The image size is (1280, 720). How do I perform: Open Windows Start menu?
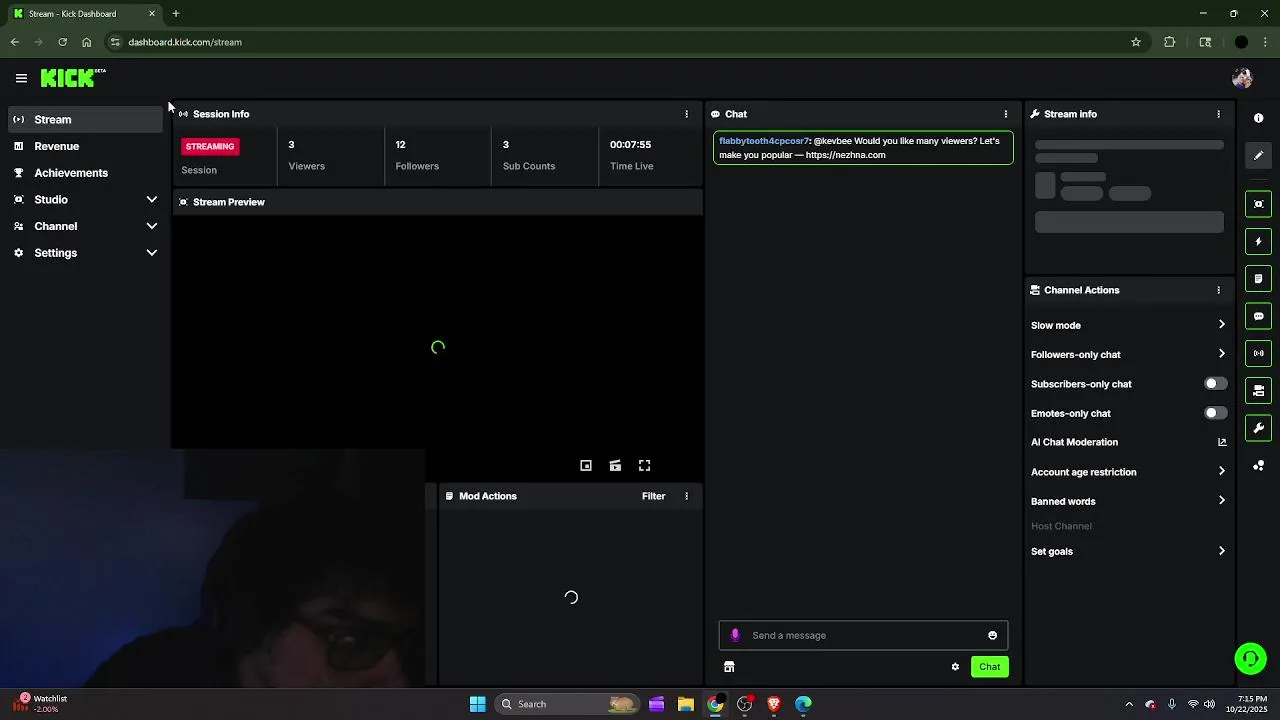tap(477, 704)
